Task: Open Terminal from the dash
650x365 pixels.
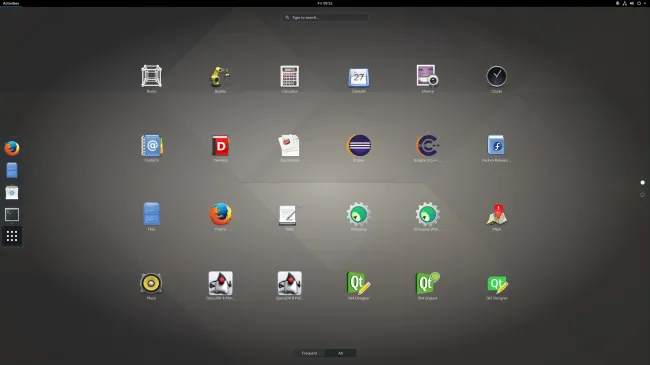Action: [x=12, y=214]
